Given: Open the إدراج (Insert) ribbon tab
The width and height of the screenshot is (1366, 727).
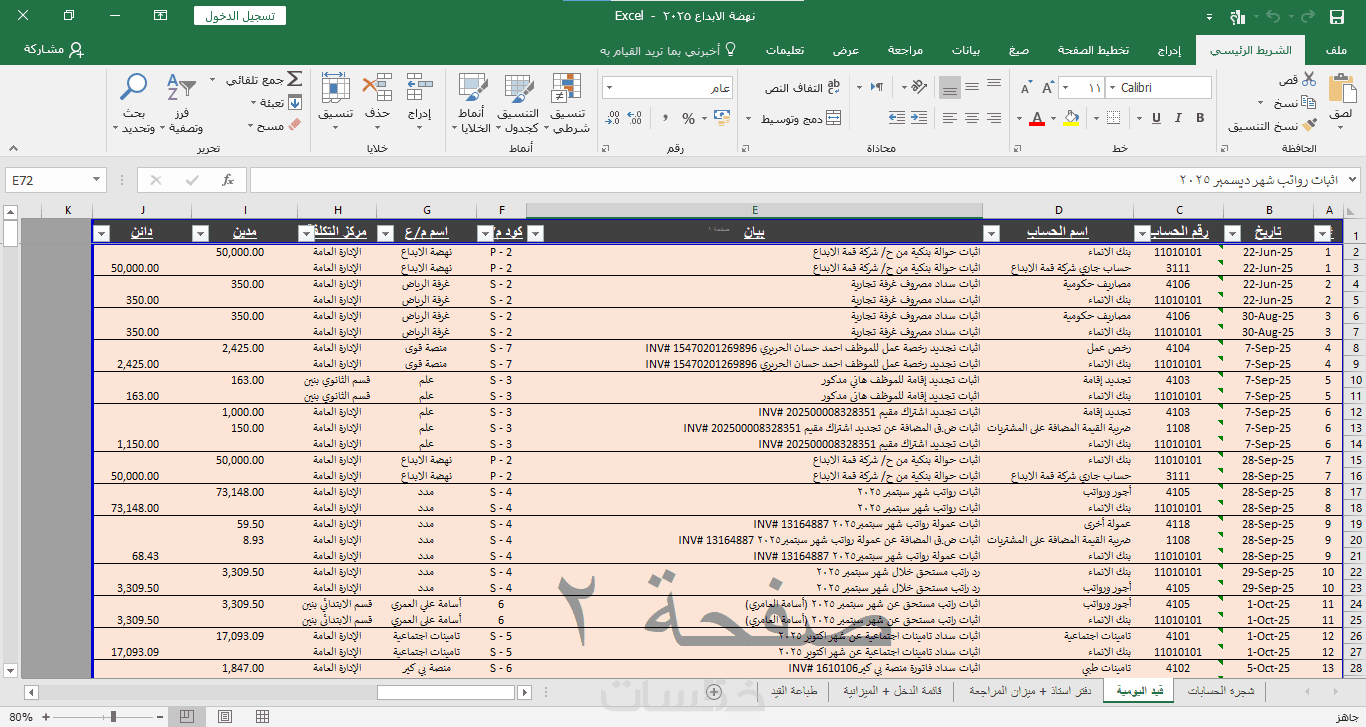Looking at the screenshot, I should pos(1168,50).
